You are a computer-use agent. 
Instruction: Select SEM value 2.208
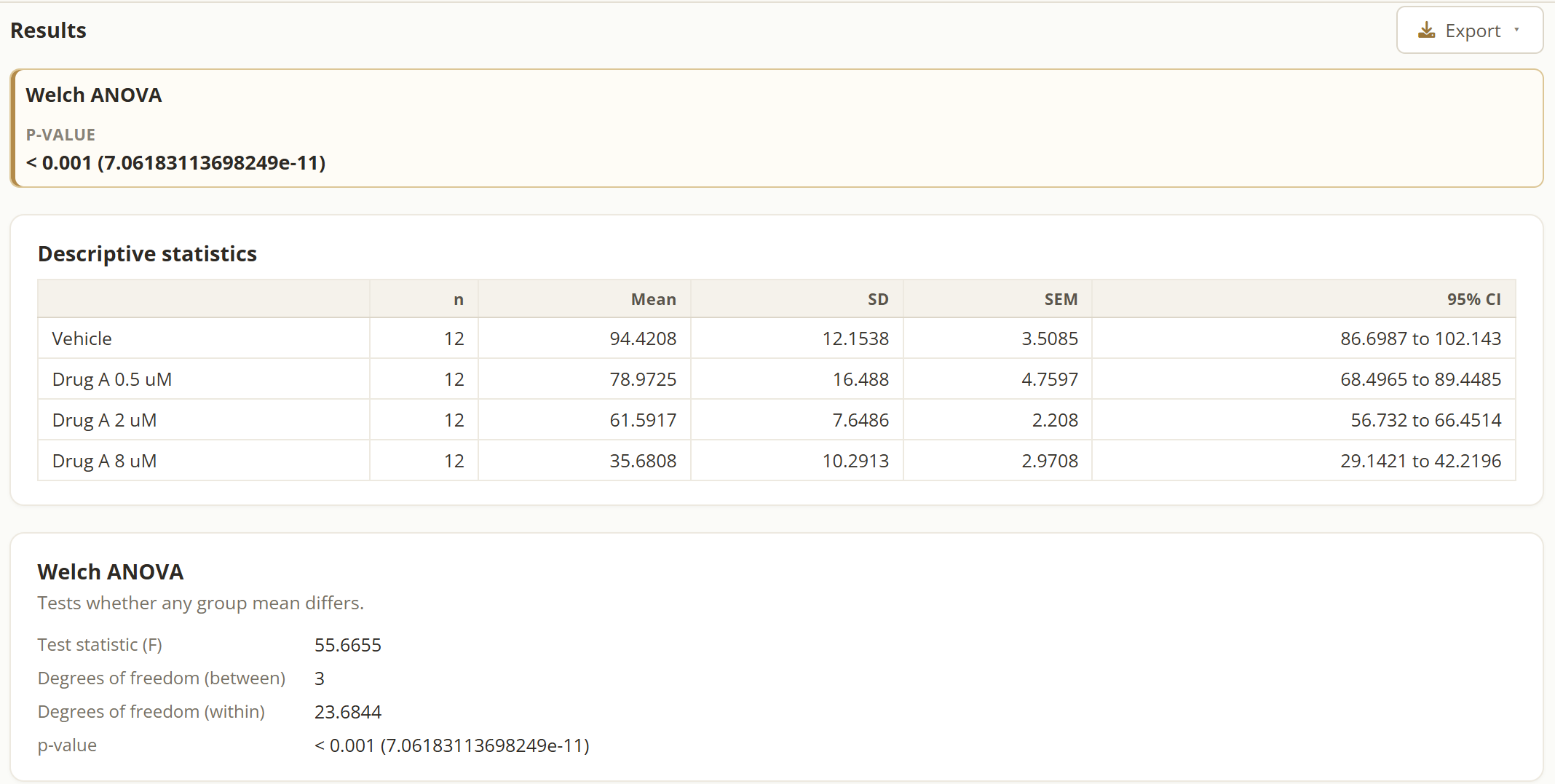(x=1055, y=420)
